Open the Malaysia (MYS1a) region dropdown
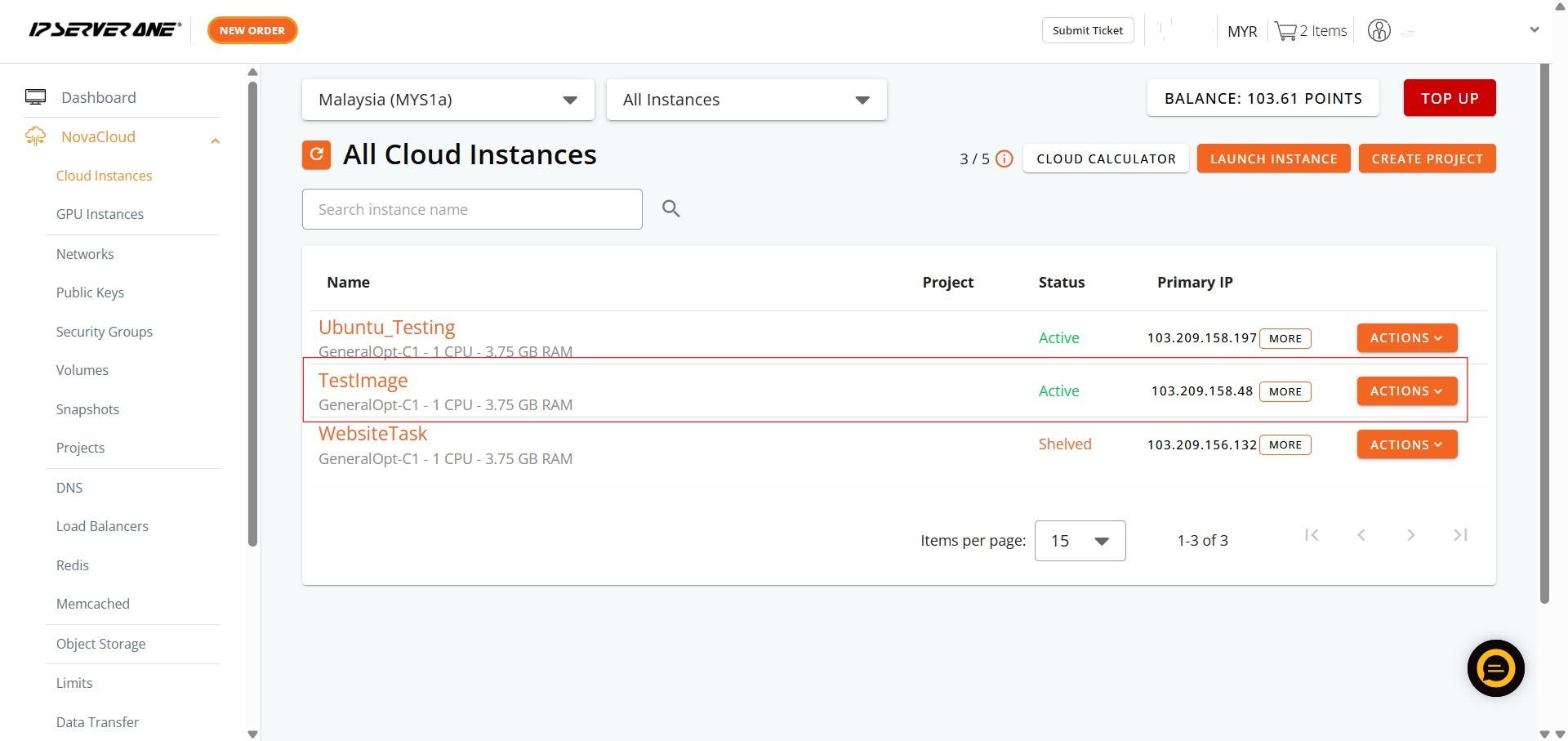Screen dimensions: 1568x741 click(x=448, y=100)
